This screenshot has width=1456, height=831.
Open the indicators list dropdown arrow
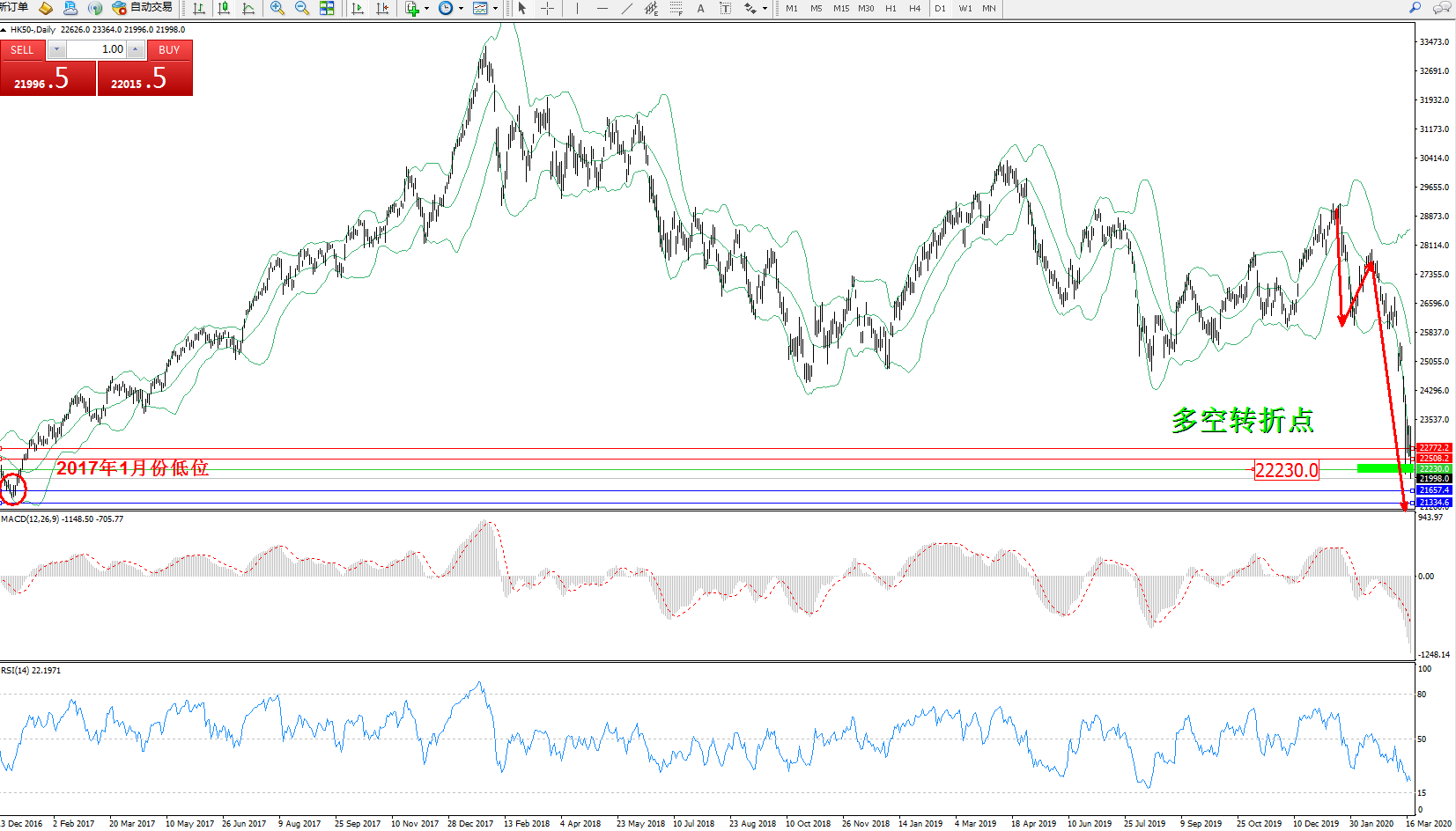[427, 9]
